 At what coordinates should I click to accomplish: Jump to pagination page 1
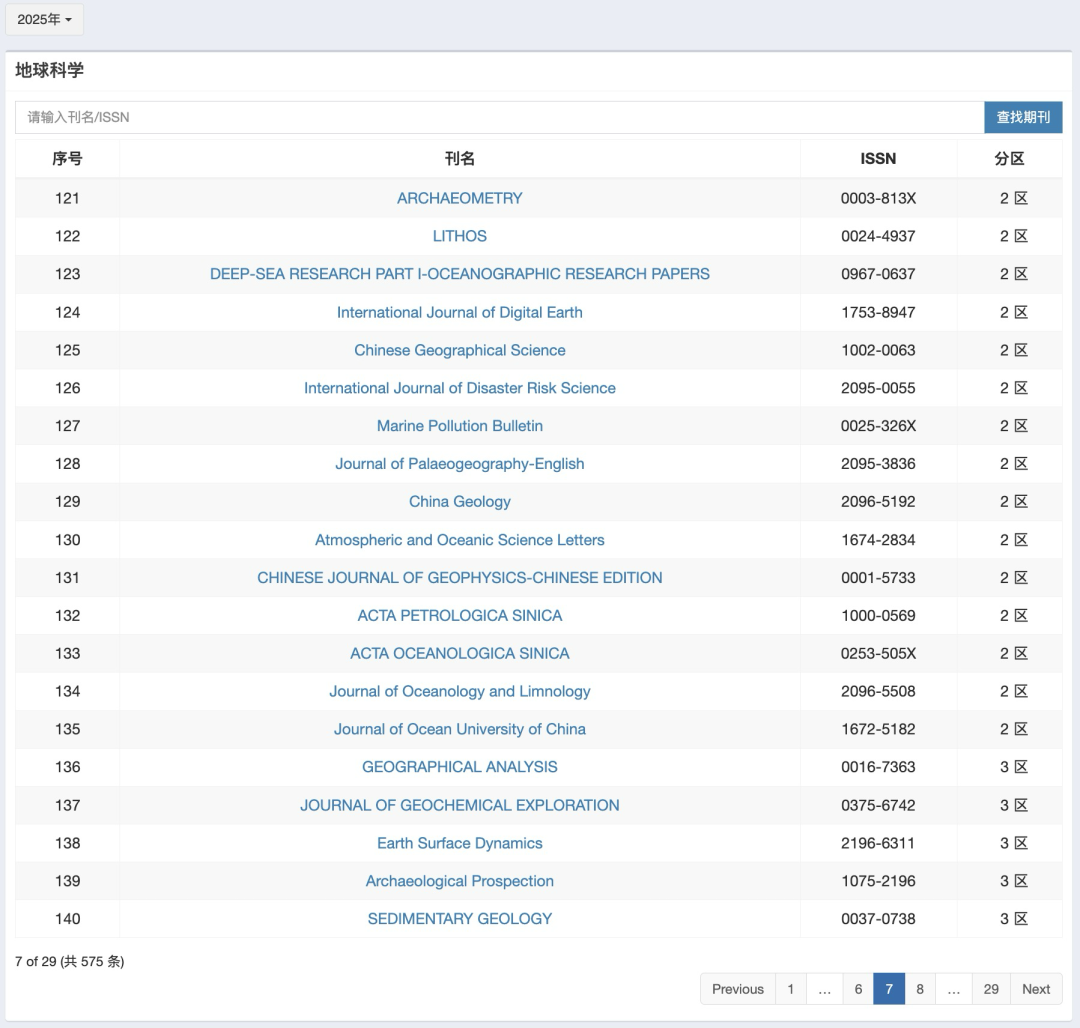[x=791, y=989]
